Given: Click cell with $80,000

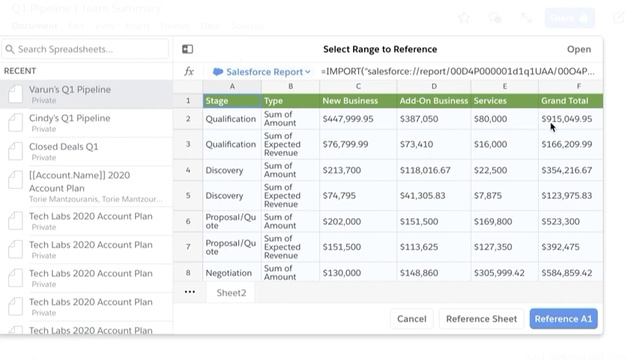Looking at the screenshot, I should pos(504,119).
